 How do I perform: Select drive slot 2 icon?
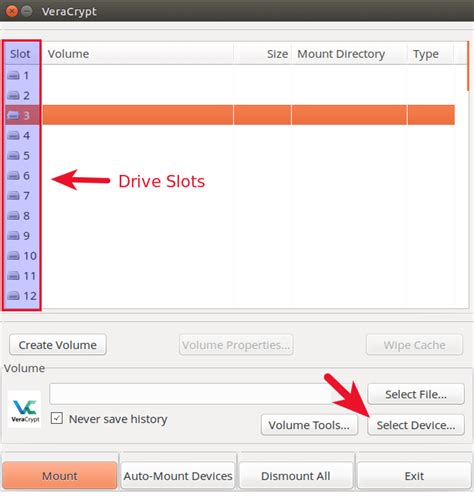click(x=14, y=96)
